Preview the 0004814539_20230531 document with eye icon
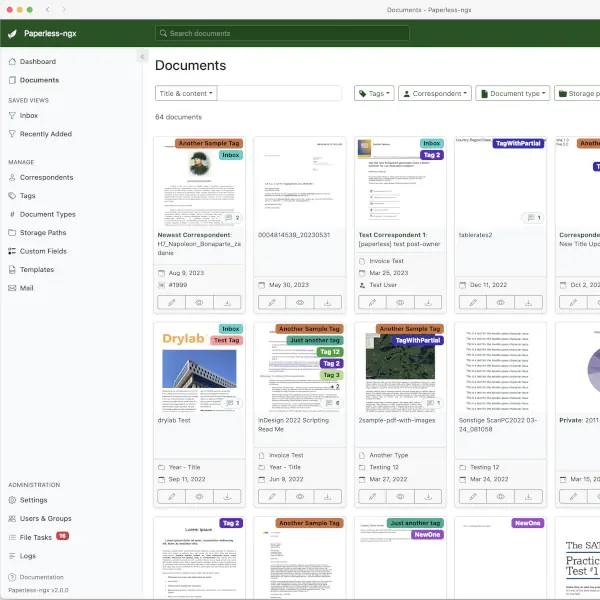This screenshot has height=600, width=600. coord(299,302)
